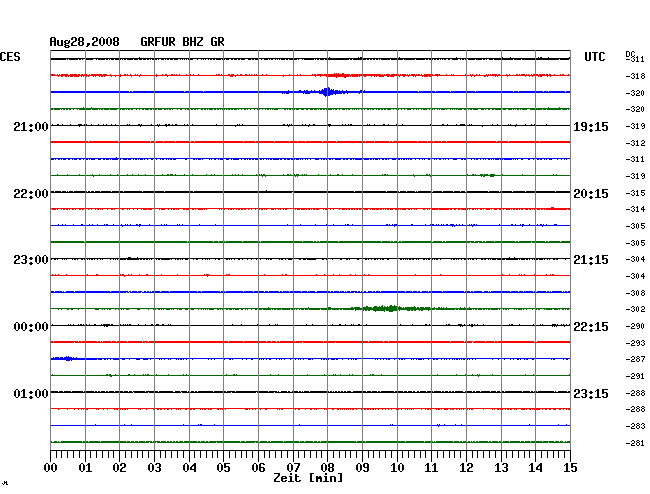Image resolution: width=650 pixels, height=494 pixels.
Task: Click the DC offset value -283
Action: point(635,426)
